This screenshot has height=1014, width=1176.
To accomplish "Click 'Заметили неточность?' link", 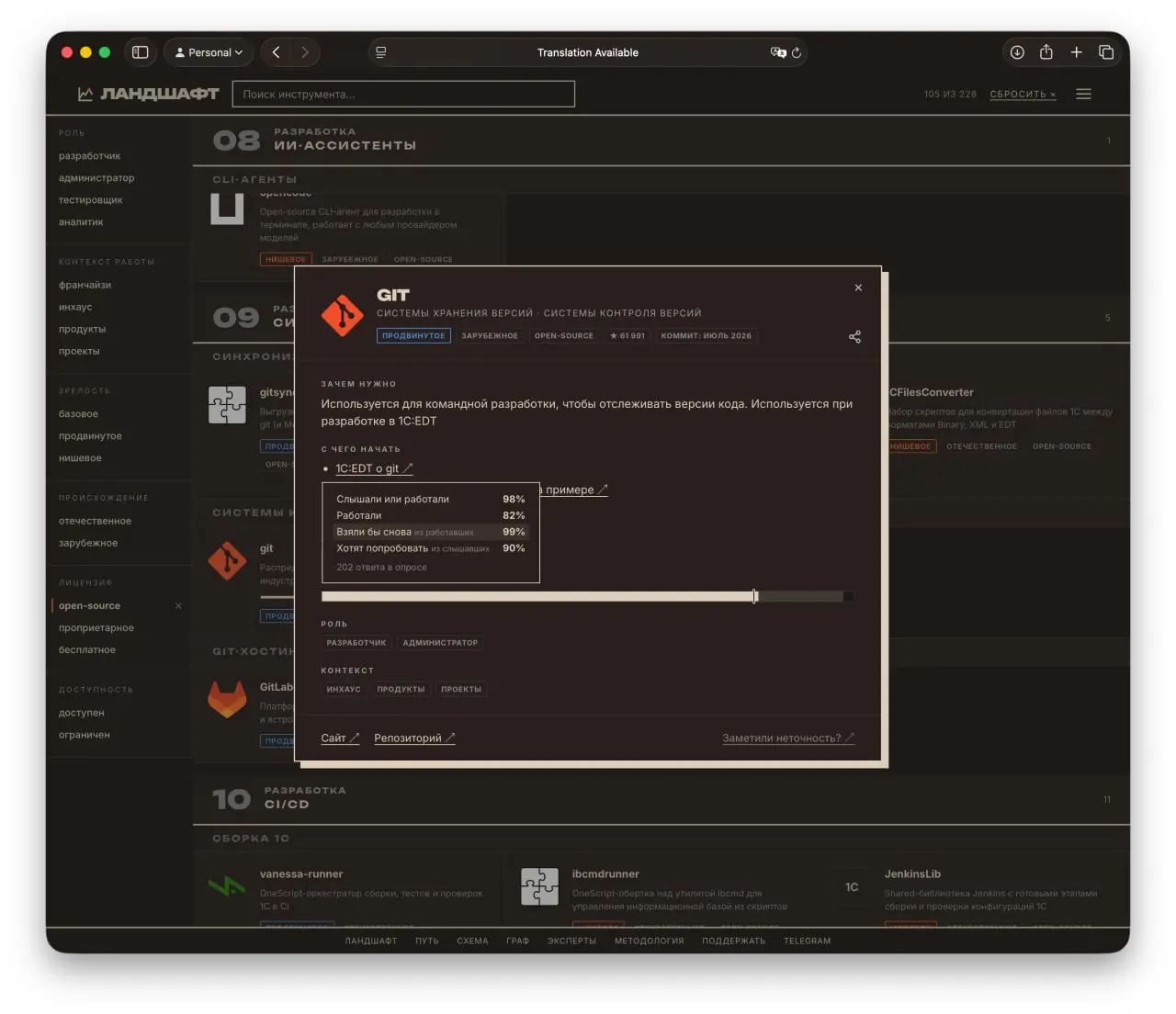I will [788, 738].
